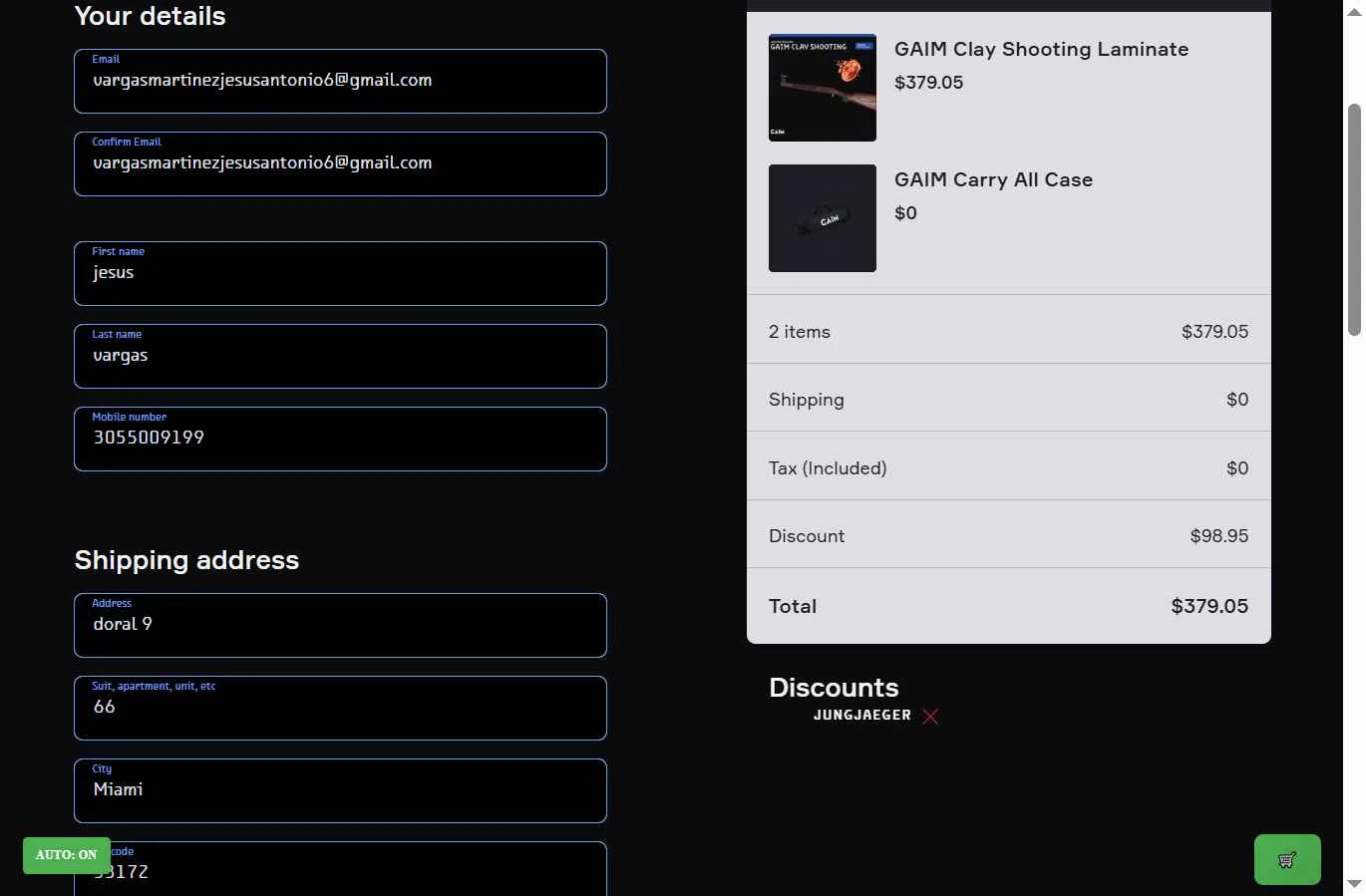
Task: Click the Total amount $379.05
Action: click(x=1209, y=606)
